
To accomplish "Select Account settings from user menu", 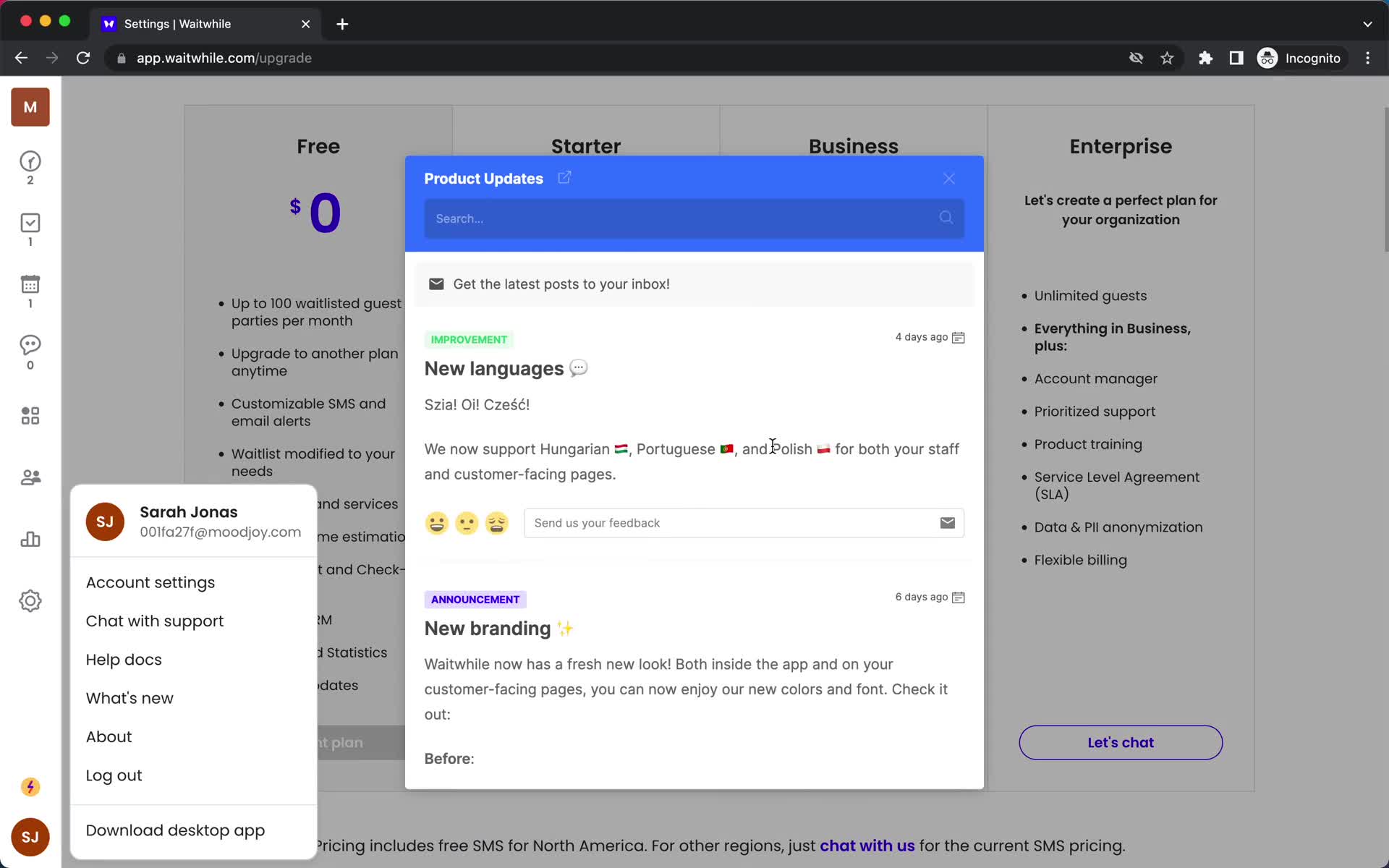I will (150, 582).
